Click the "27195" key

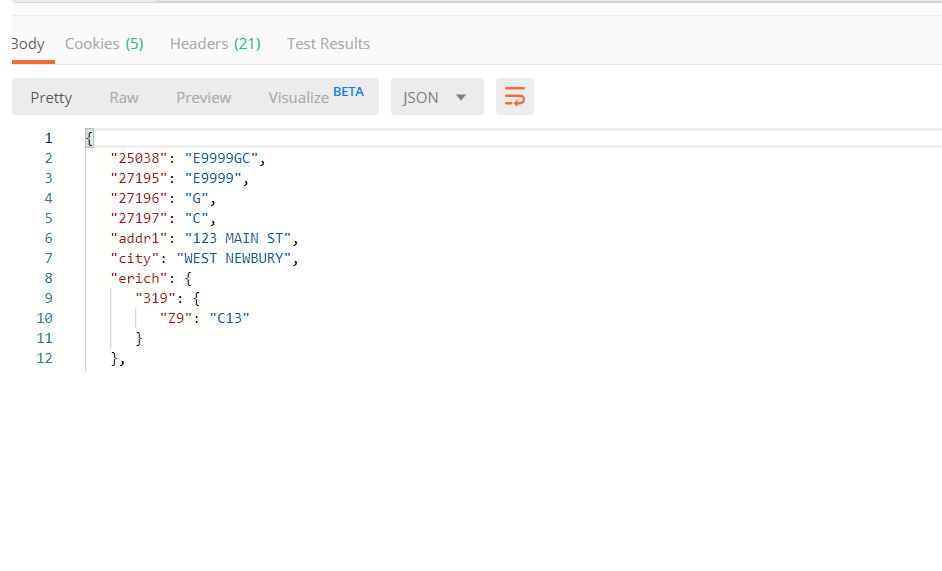(139, 178)
